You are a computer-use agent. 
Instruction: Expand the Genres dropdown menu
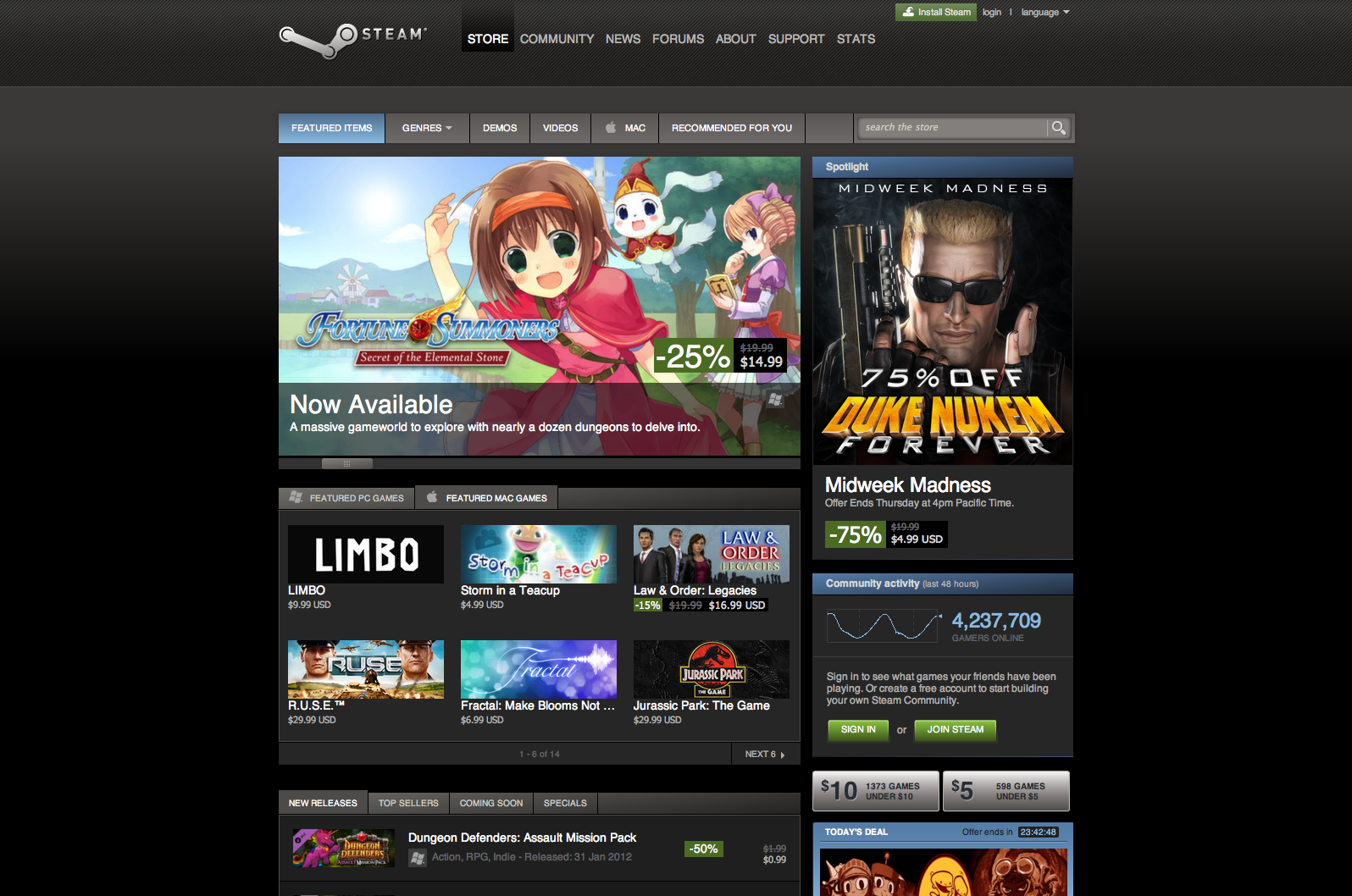427,128
